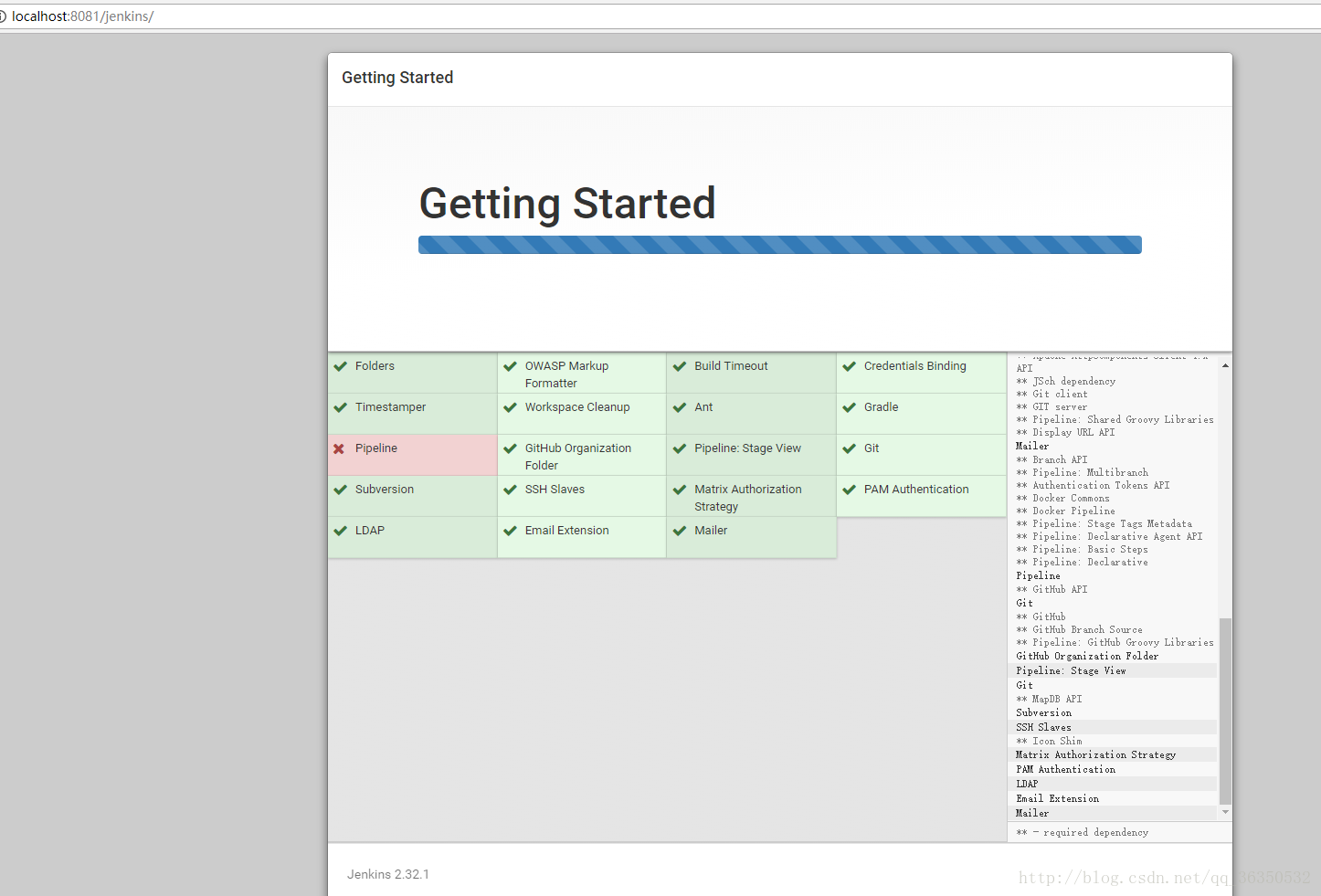Click the '** Icon Shim' log entry
This screenshot has width=1321, height=896.
(x=1050, y=742)
